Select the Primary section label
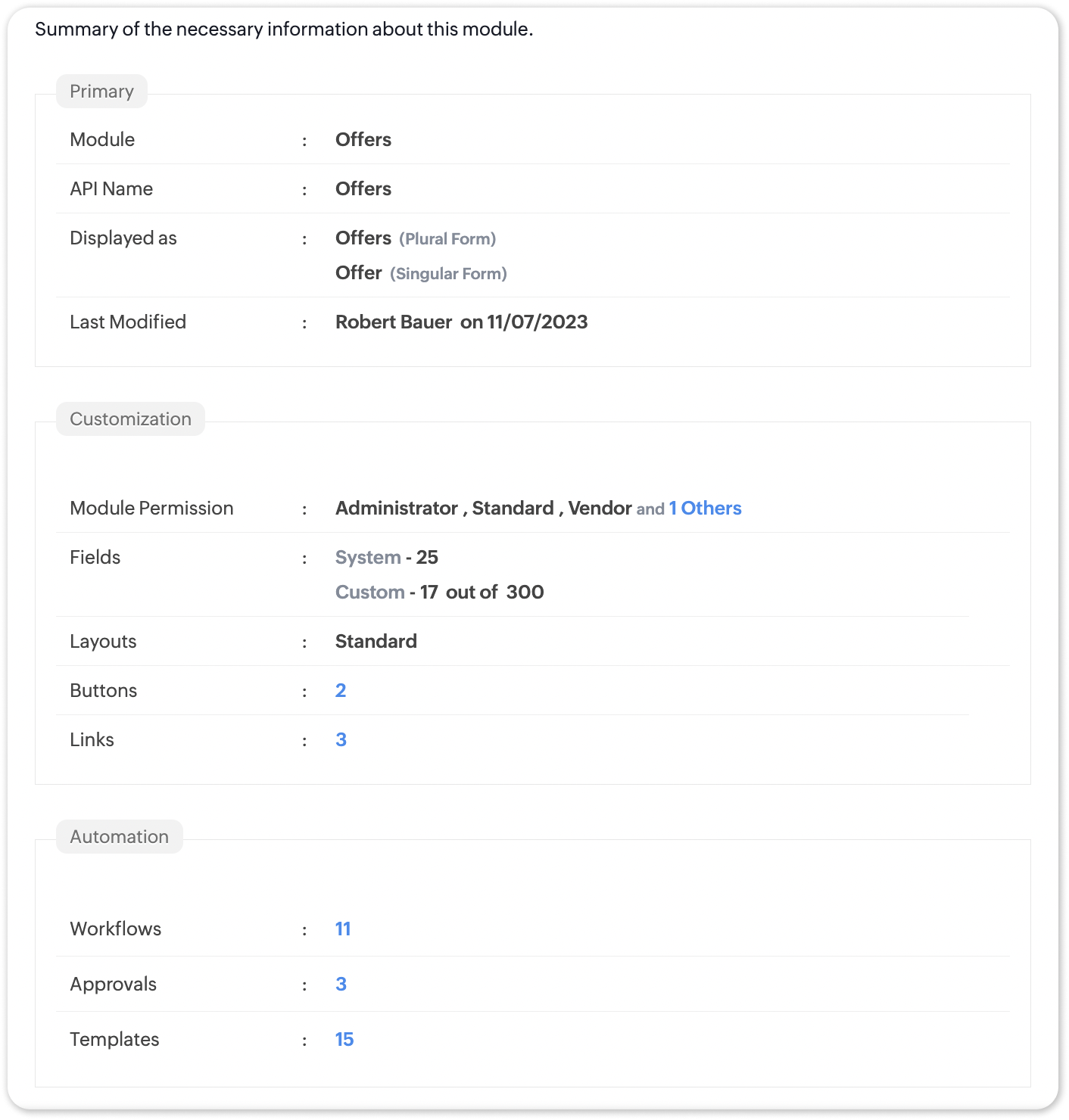Viewport: 1069px width, 1120px height. click(x=101, y=92)
